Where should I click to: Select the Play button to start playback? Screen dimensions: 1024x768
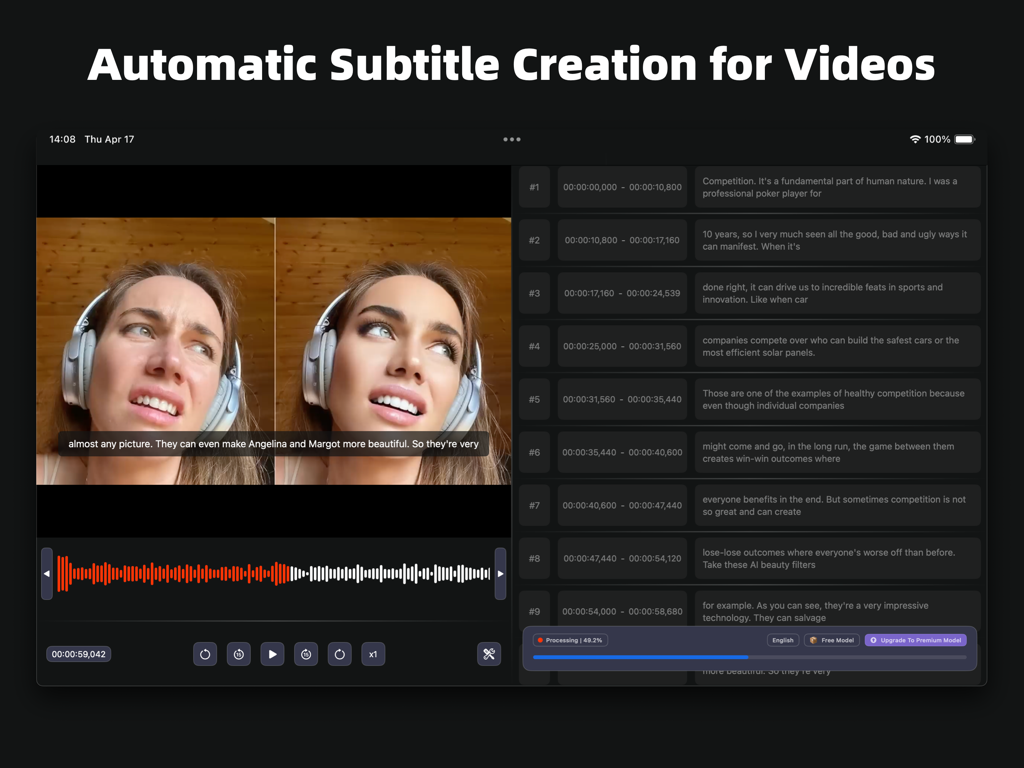(272, 654)
